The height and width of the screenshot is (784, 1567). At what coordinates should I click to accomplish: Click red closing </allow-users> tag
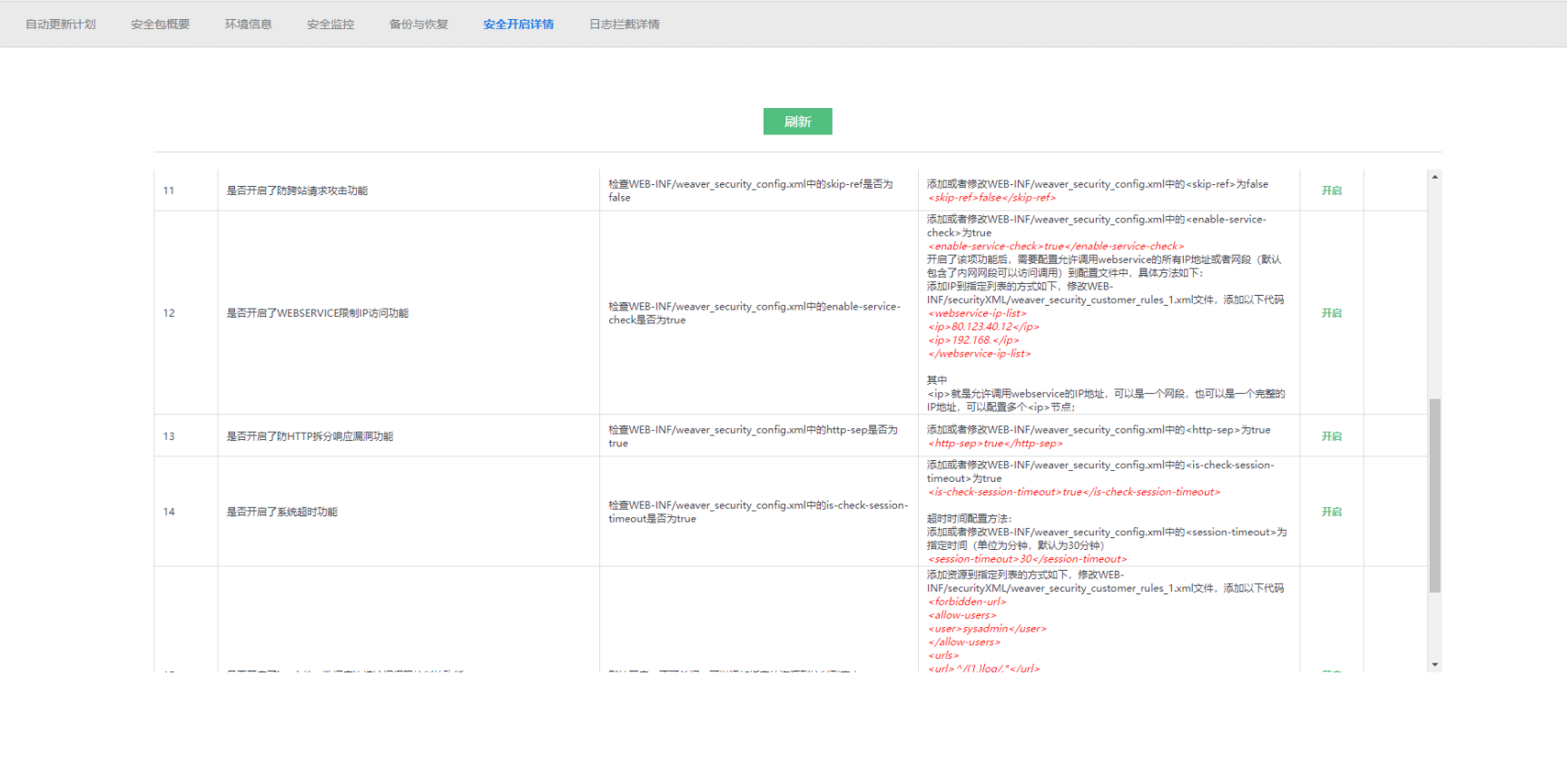964,642
